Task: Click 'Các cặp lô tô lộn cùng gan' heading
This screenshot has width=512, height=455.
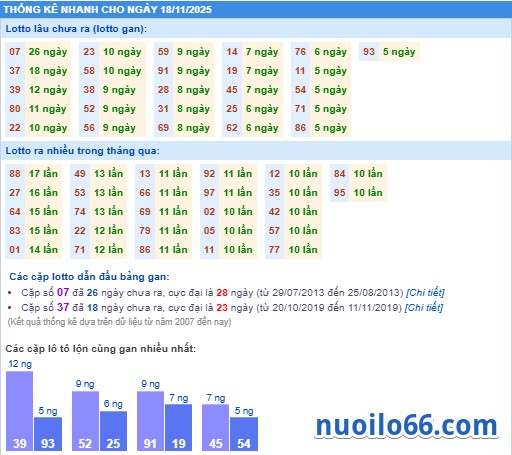Action: point(101,349)
